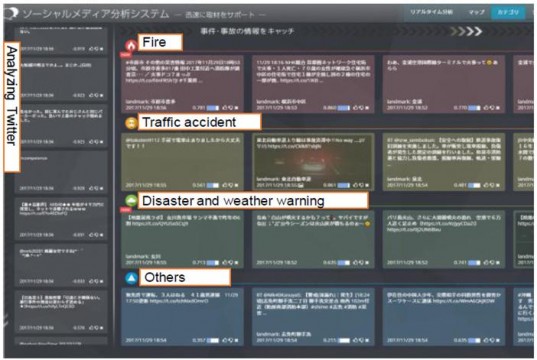Open the red flame fire category icon
The height and width of the screenshot is (360, 537).
pos(131,46)
